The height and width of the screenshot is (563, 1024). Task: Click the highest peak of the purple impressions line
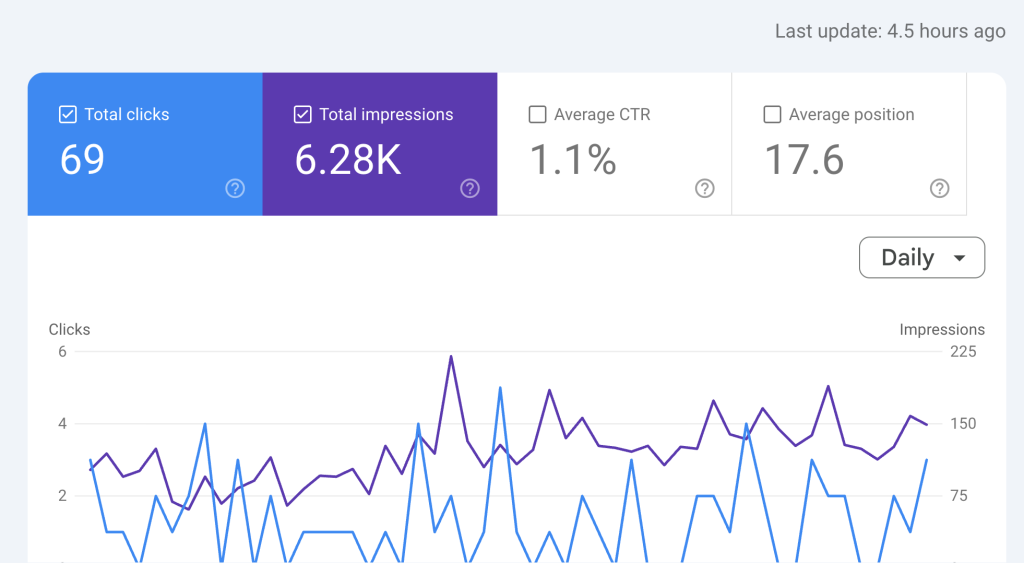[451, 356]
